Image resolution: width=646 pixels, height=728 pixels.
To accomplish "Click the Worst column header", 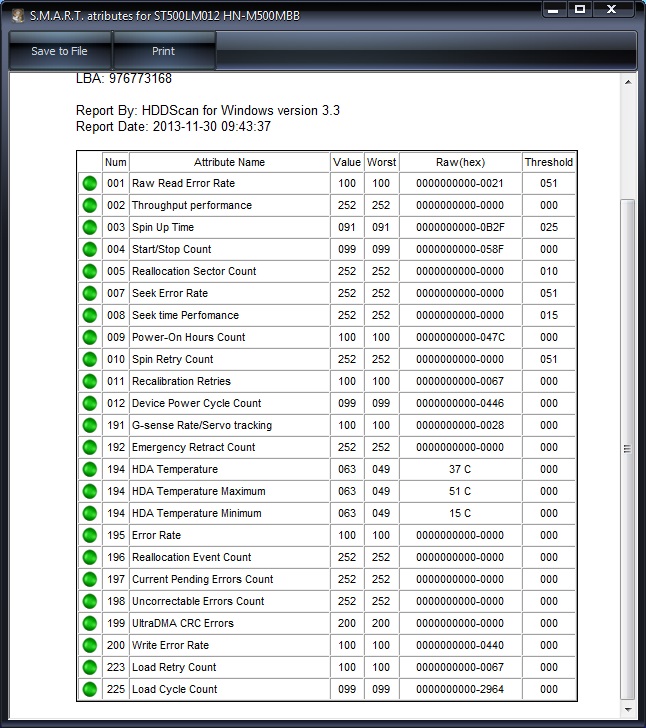I will [x=381, y=162].
